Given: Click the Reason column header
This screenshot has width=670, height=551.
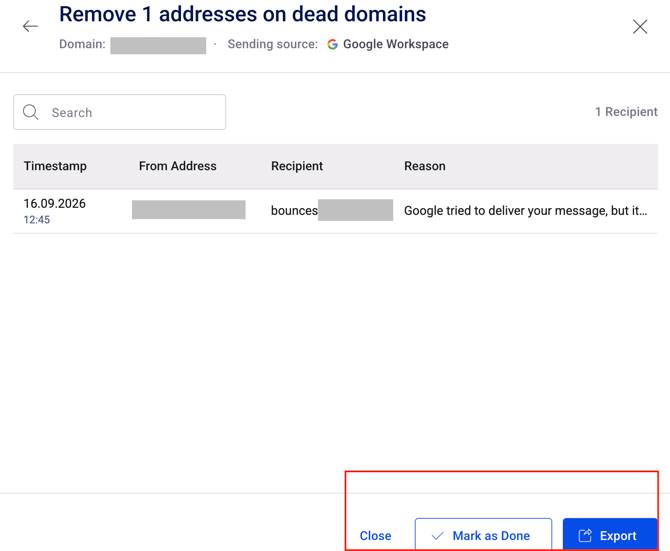Looking at the screenshot, I should [425, 166].
